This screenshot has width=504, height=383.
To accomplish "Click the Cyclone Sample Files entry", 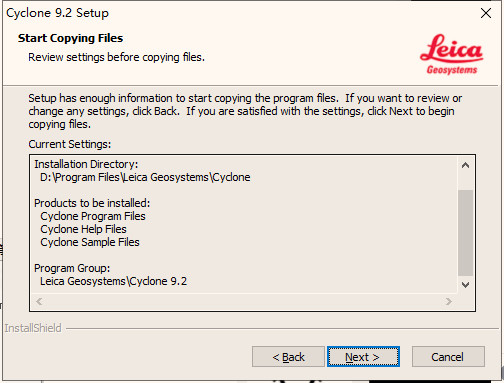I will pos(90,242).
